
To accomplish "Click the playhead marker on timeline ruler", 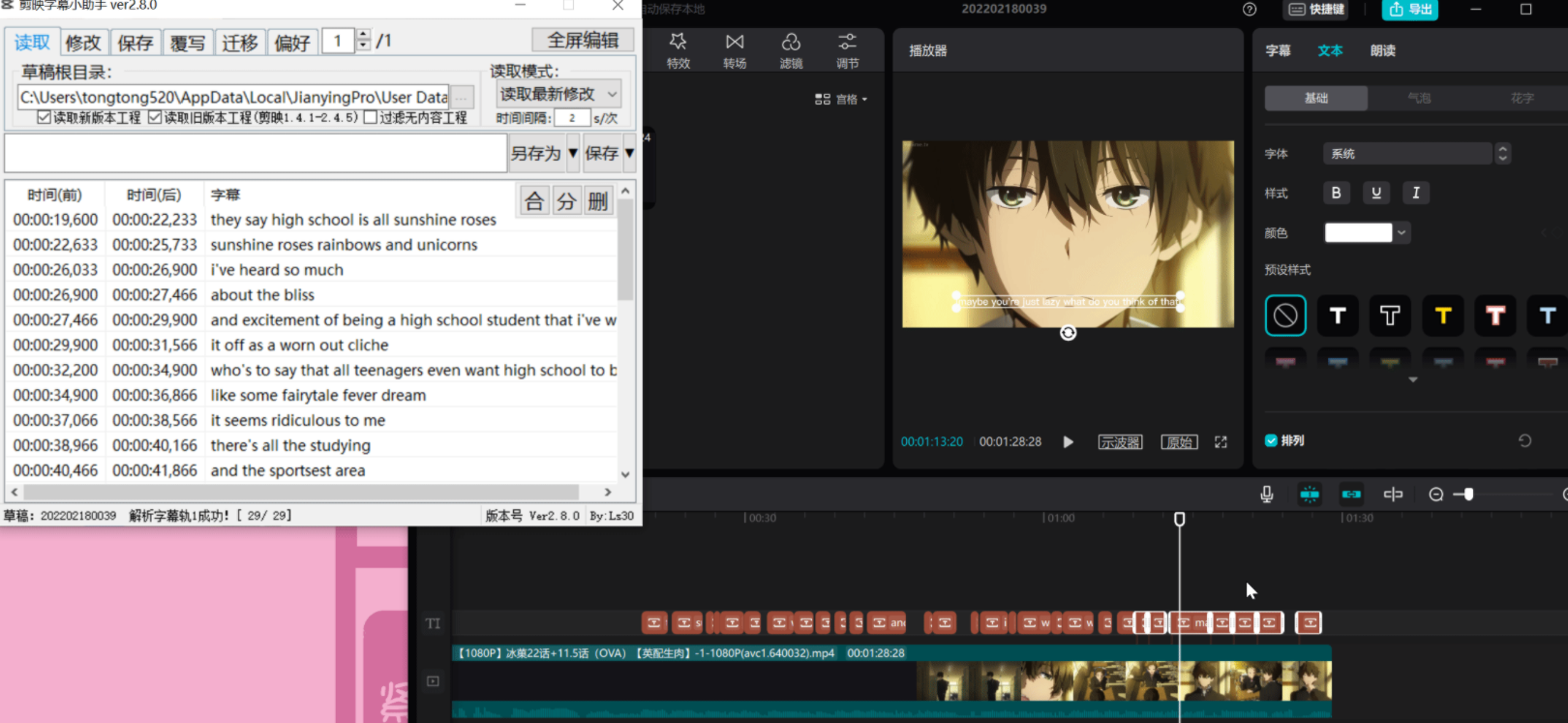I will (x=1179, y=519).
